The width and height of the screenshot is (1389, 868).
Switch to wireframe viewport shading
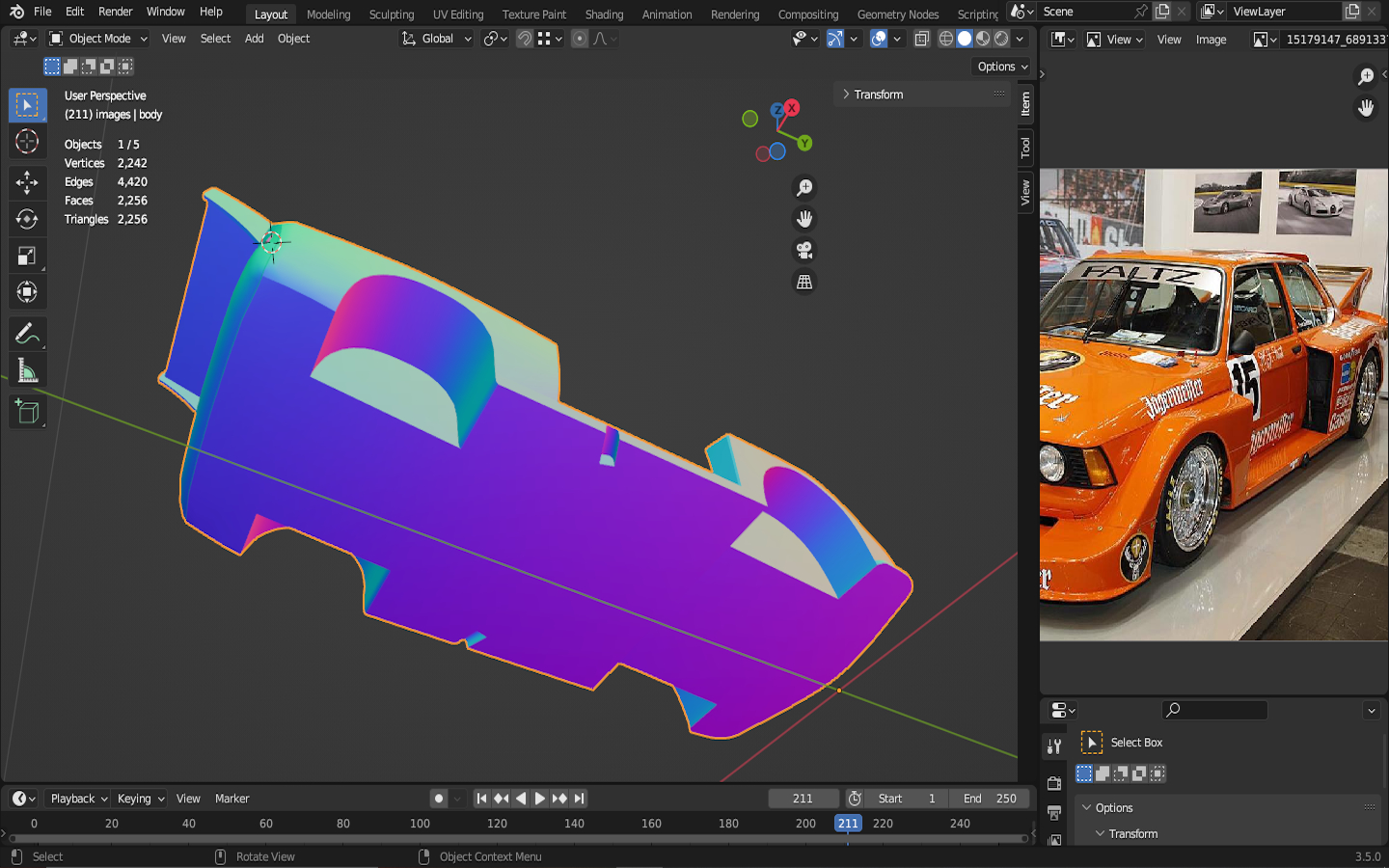946,39
